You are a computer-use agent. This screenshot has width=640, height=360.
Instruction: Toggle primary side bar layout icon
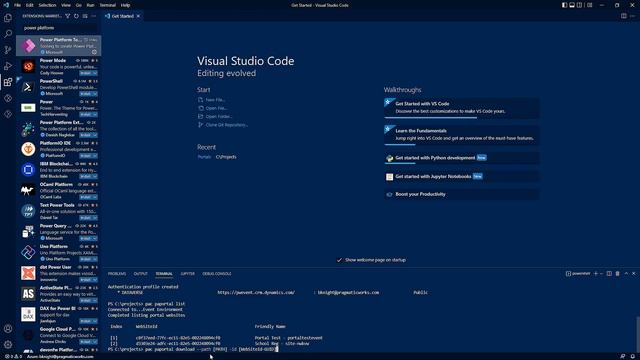(x=564, y=5)
